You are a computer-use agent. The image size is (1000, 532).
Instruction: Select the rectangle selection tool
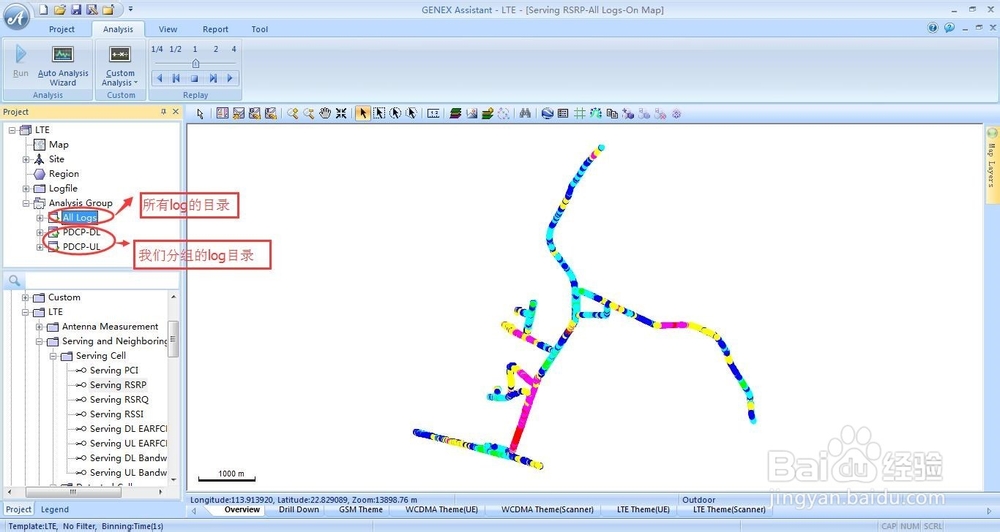click(379, 114)
